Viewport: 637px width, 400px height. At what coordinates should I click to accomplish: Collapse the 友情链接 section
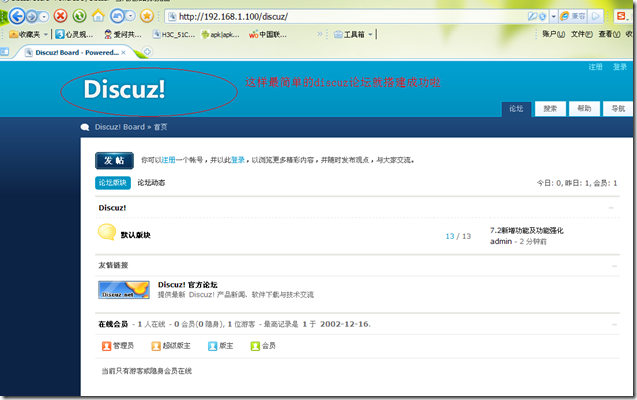click(614, 266)
